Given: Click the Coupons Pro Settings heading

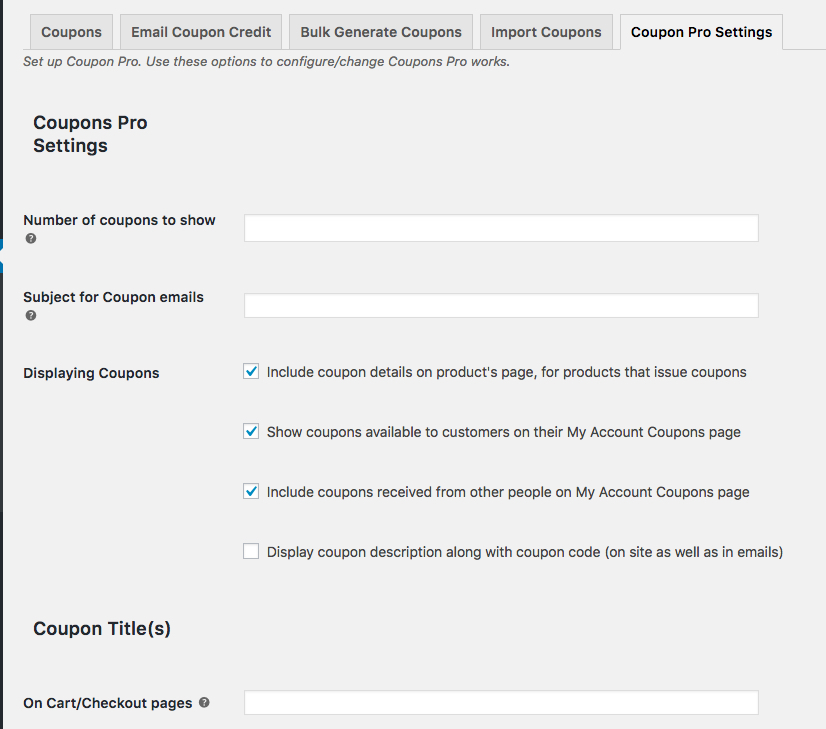Looking at the screenshot, I should point(90,134).
